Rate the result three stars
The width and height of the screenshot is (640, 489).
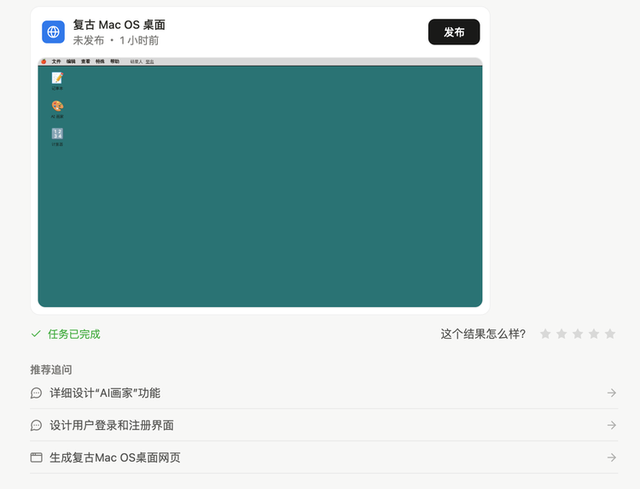pos(578,334)
